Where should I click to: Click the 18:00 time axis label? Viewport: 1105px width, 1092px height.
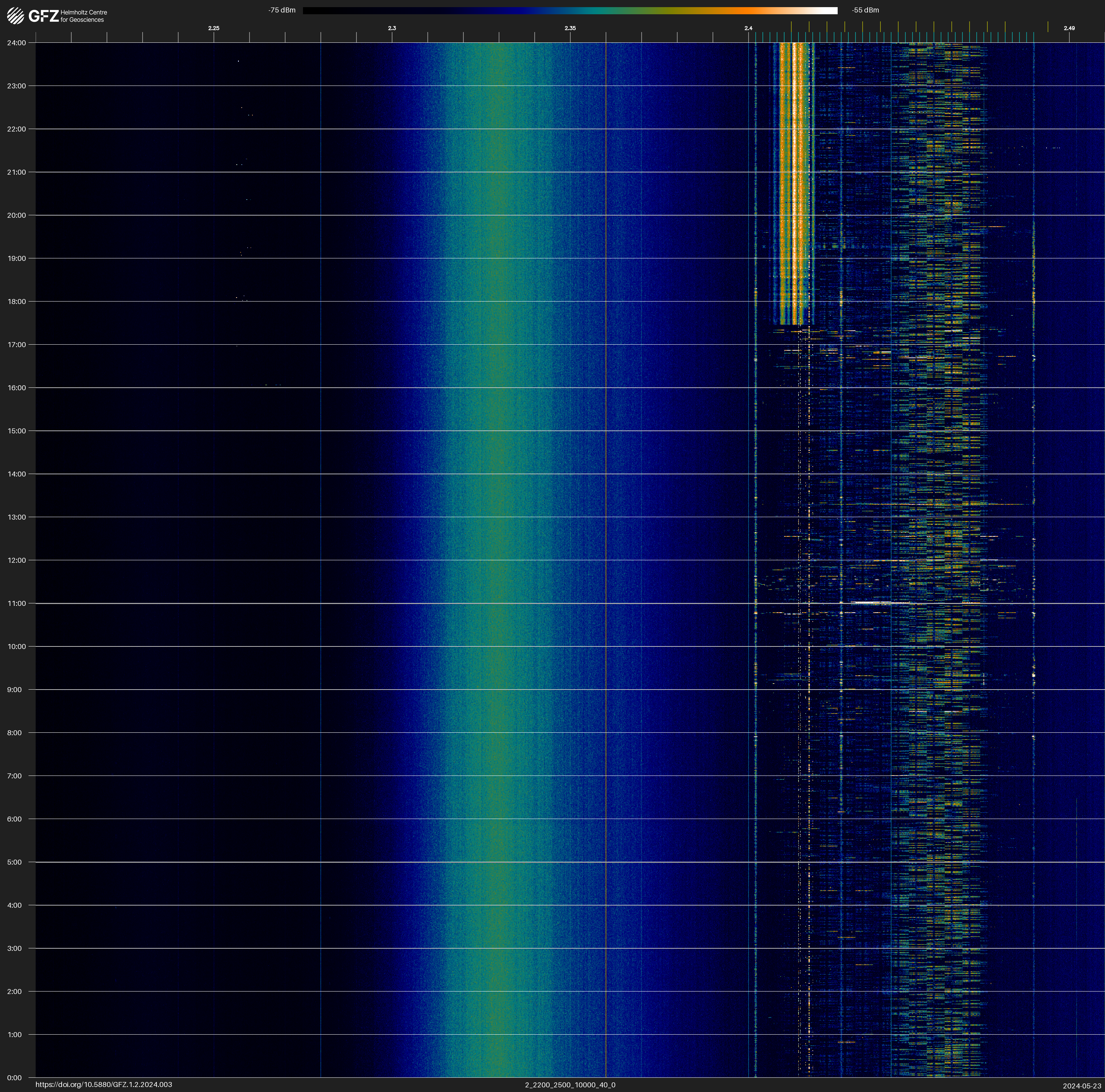point(17,301)
